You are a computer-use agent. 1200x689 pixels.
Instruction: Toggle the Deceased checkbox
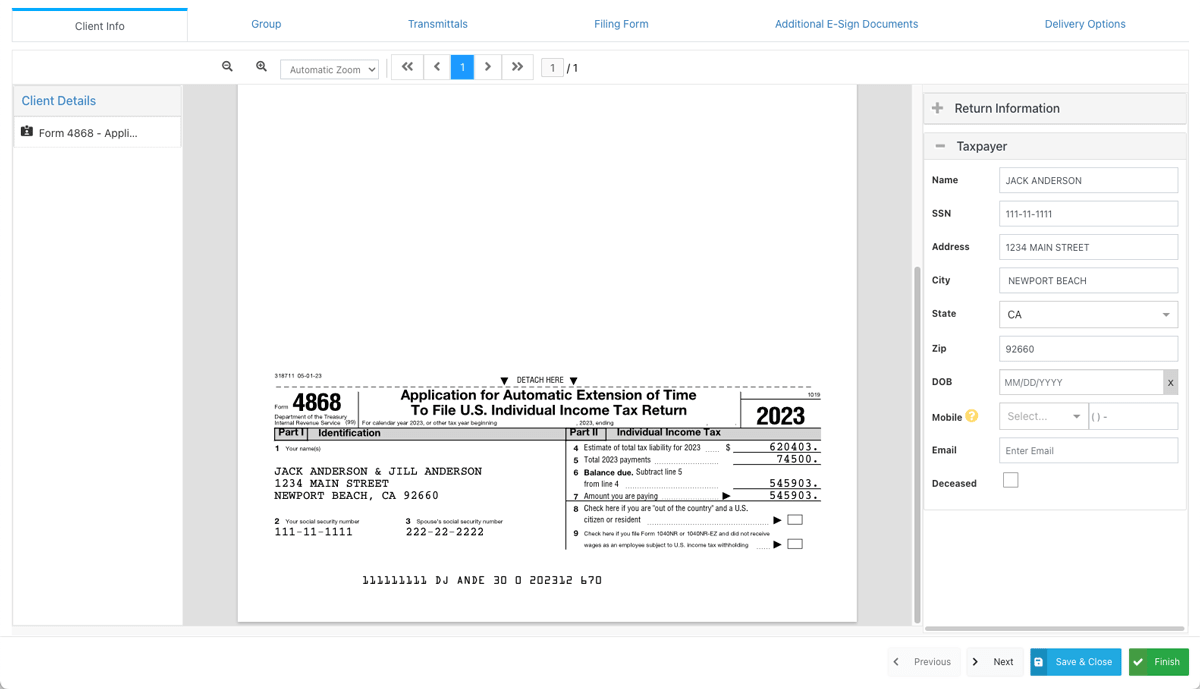click(1010, 481)
